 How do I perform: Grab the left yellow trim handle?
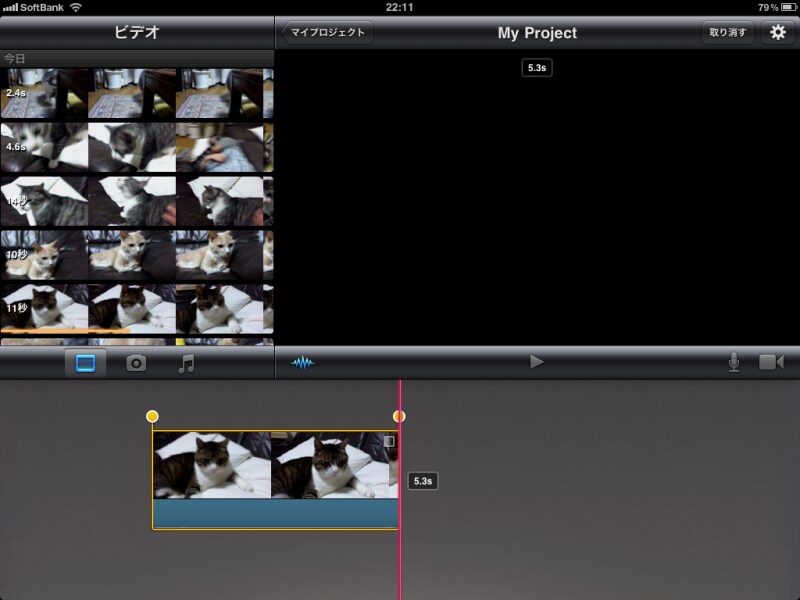(152, 416)
